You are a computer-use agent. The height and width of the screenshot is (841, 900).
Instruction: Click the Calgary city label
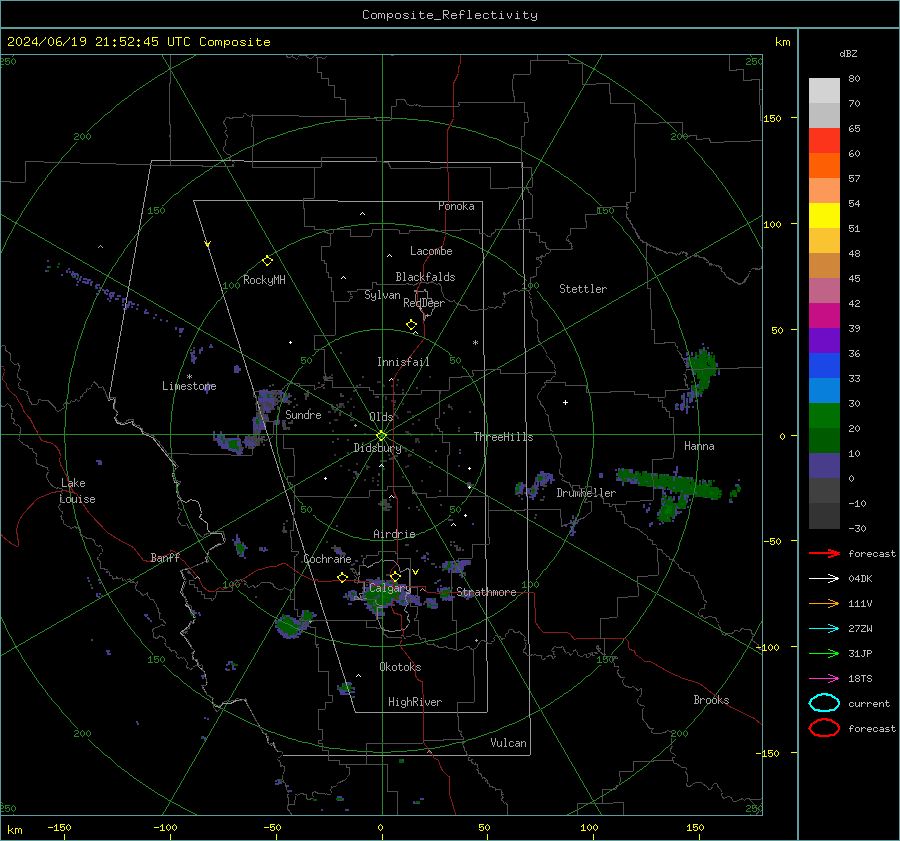coord(390,588)
